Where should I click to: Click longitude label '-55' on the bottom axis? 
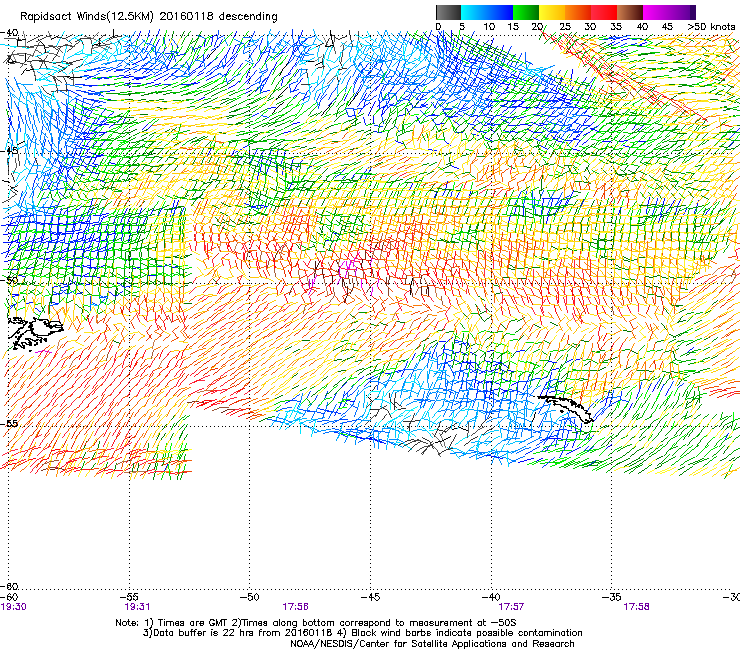pos(129,597)
